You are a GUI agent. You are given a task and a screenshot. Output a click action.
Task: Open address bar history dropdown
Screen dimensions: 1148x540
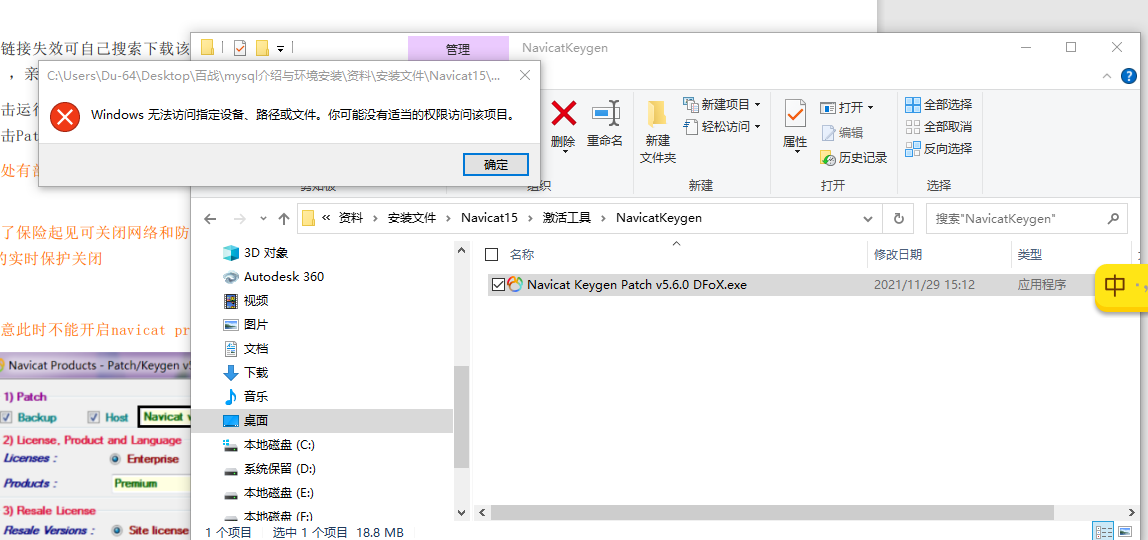point(868,218)
